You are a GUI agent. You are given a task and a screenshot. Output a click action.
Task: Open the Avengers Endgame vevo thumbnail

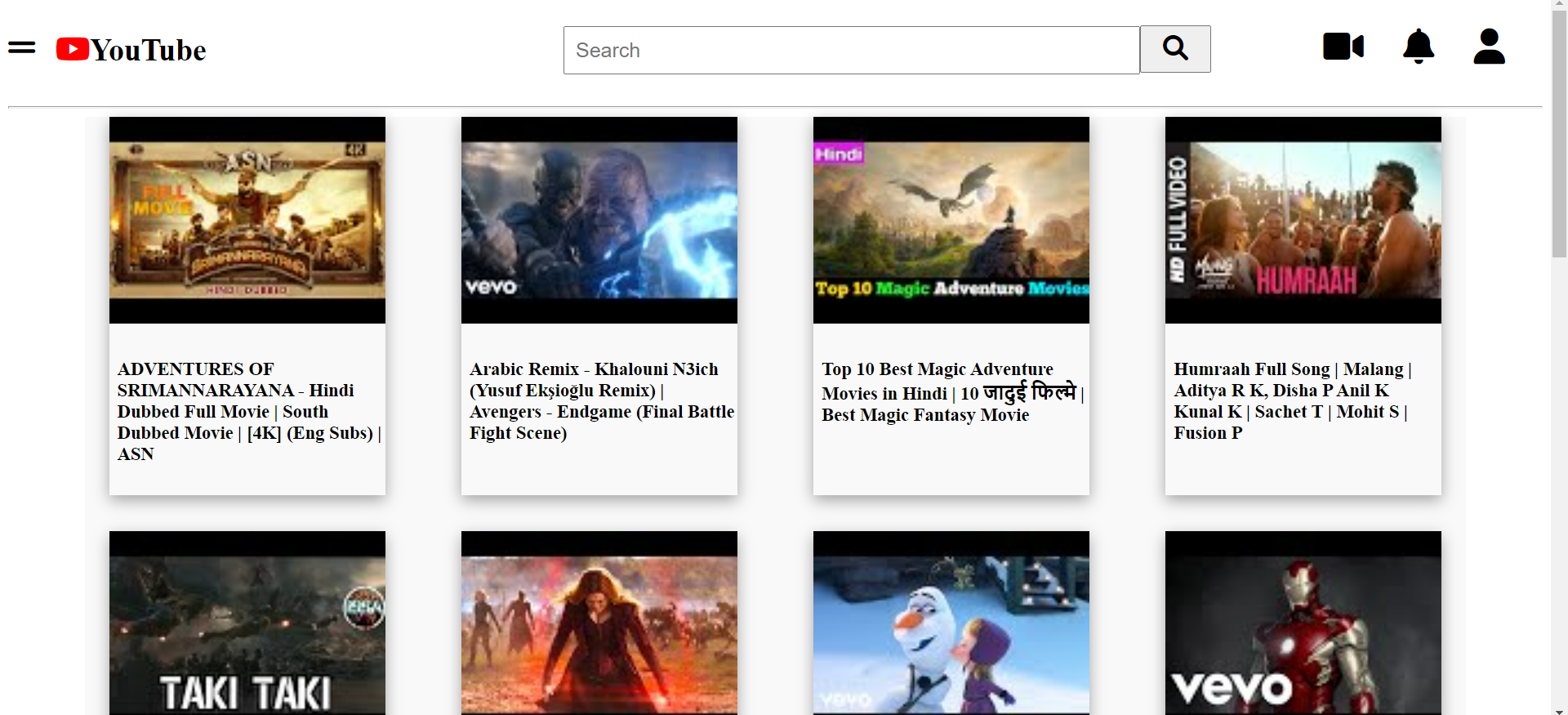(599, 220)
